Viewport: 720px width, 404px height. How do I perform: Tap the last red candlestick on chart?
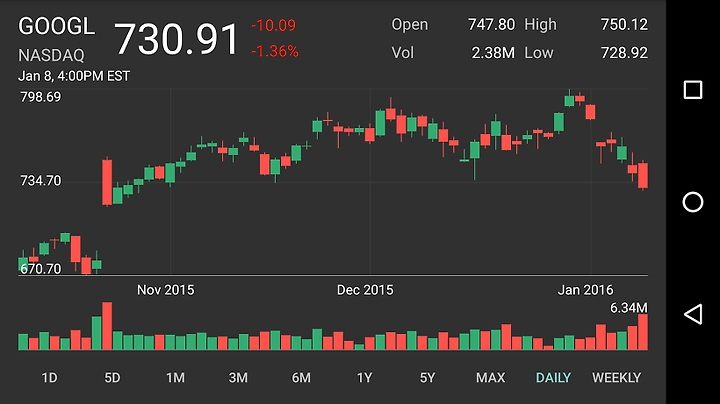[643, 175]
